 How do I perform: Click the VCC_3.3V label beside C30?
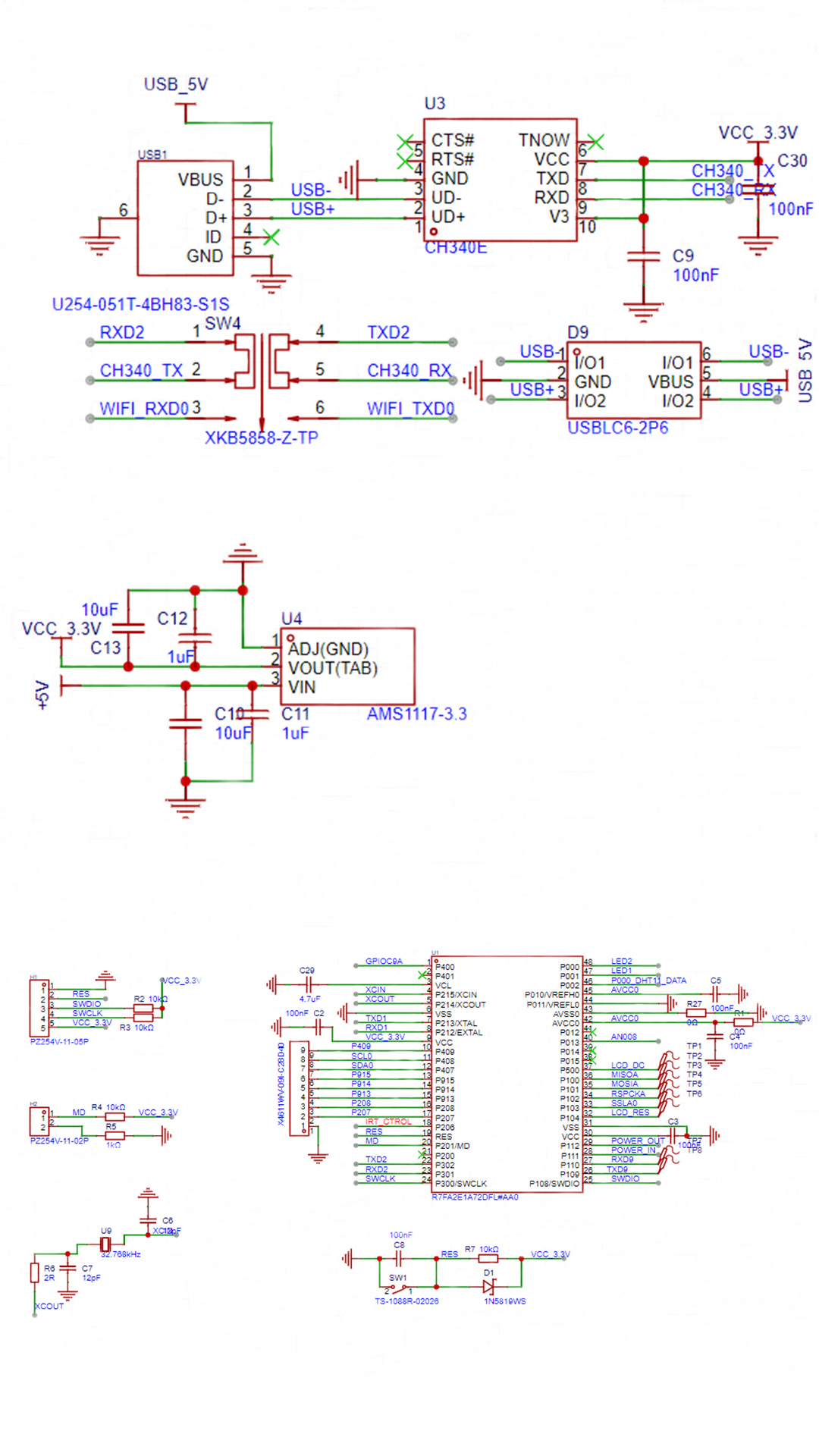pos(758,133)
